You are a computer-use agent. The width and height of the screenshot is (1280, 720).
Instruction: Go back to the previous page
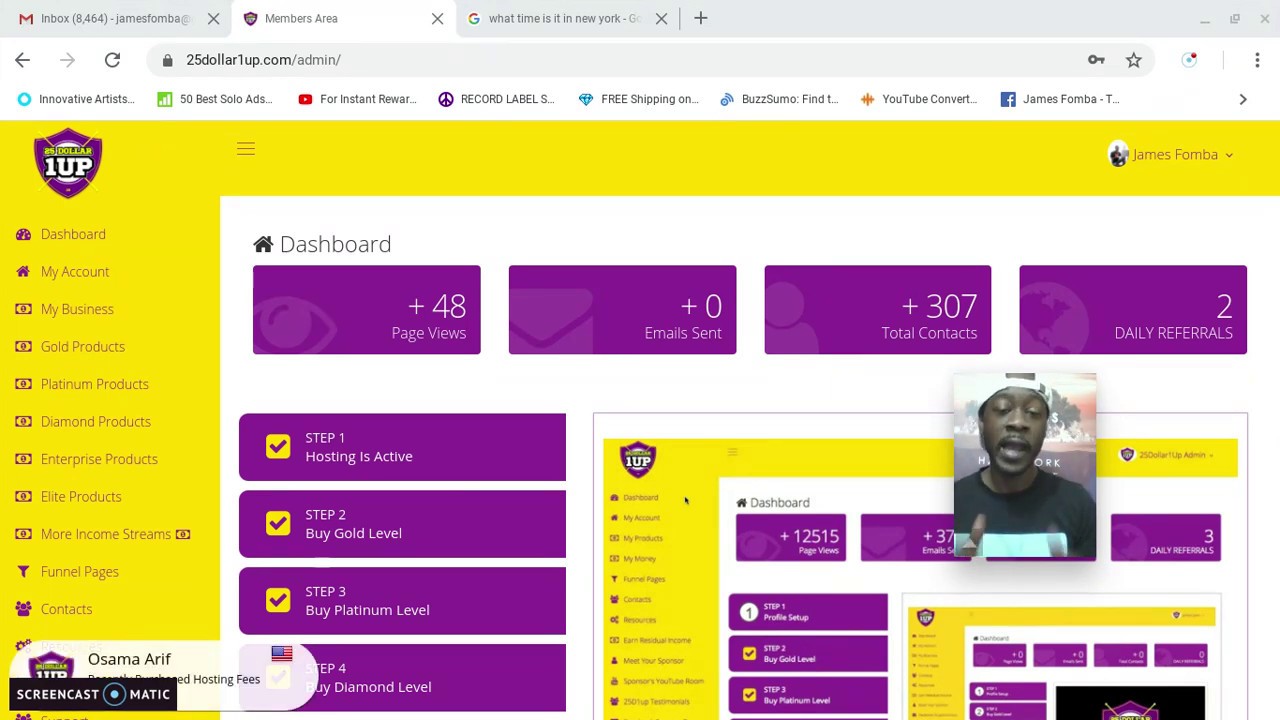click(22, 60)
